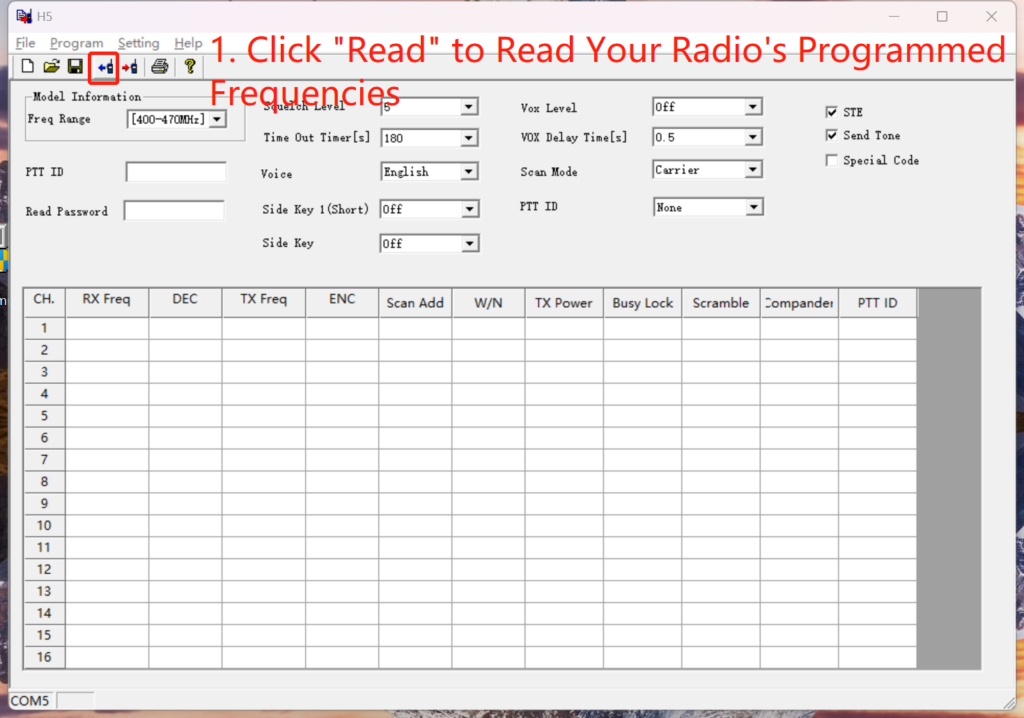Screen dimensions: 1024x718
Task: Open the Setting menu
Action: 138,43
